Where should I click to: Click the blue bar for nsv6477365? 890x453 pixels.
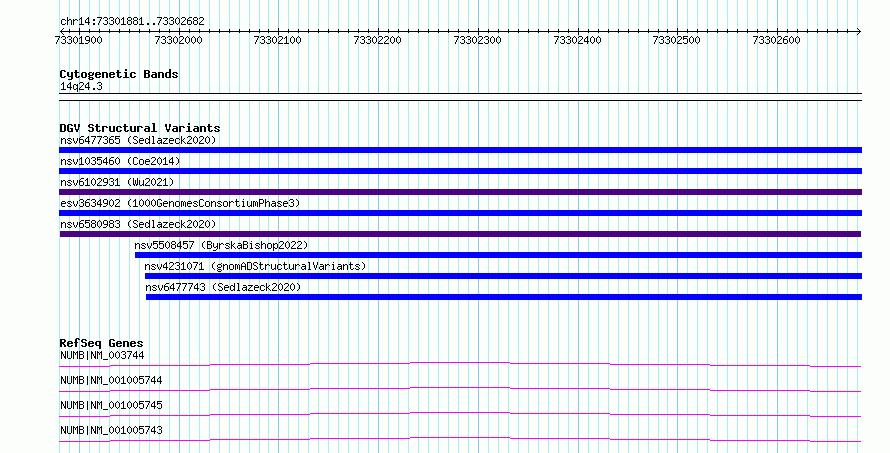[460, 150]
